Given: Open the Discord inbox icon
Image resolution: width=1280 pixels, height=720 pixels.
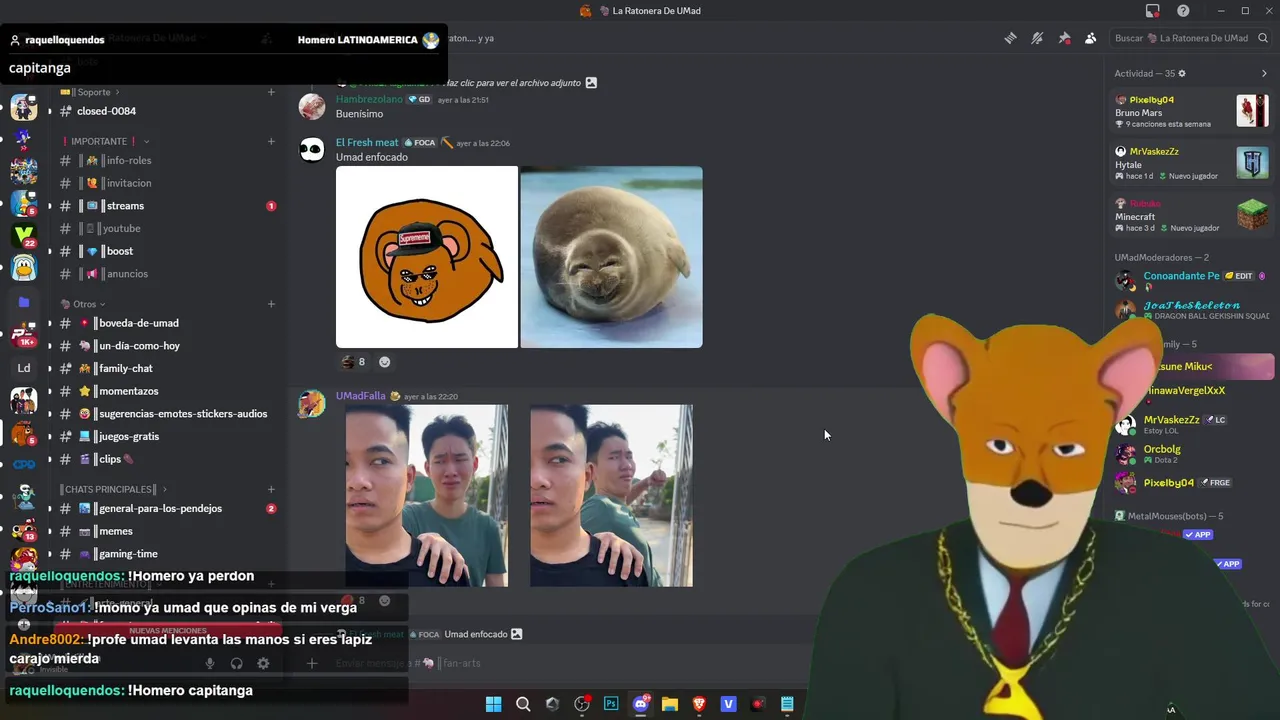Looking at the screenshot, I should coord(1153,11).
